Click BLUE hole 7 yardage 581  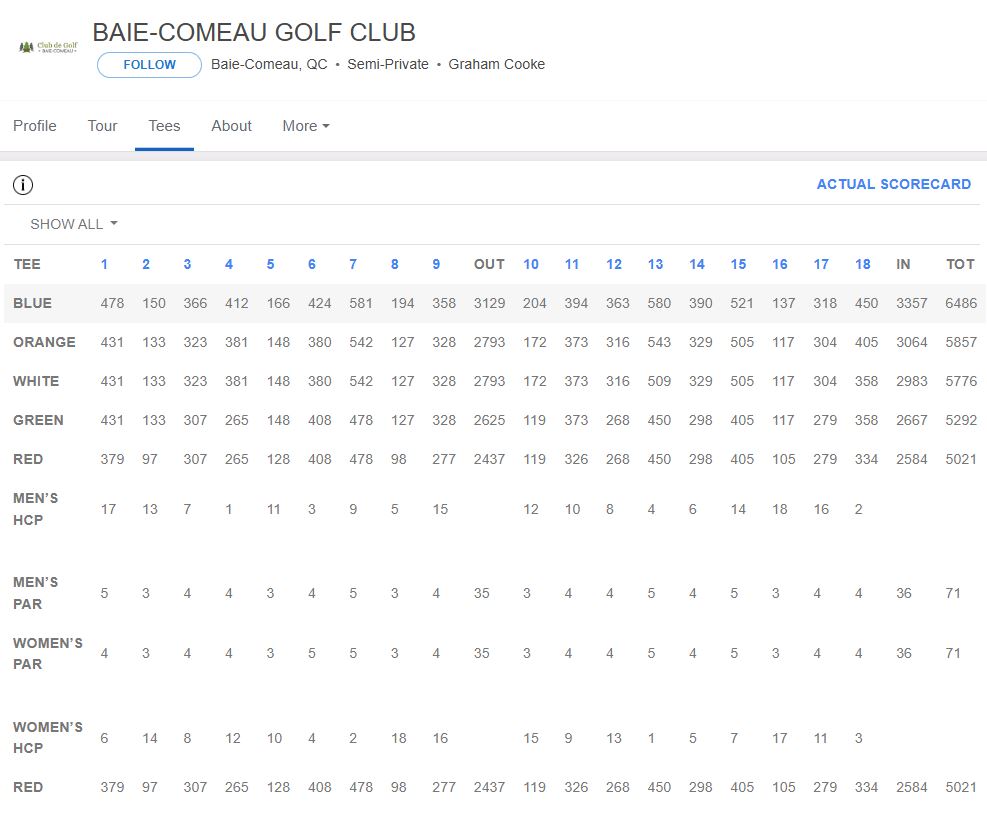361,303
